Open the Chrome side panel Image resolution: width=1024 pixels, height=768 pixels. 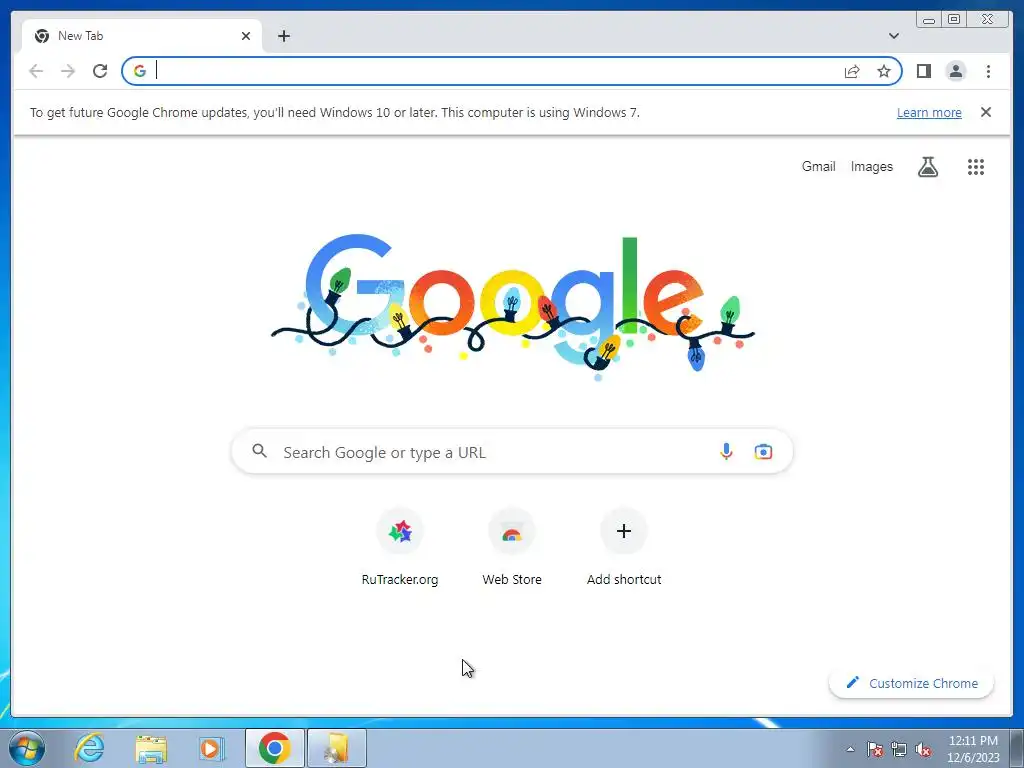tap(923, 71)
